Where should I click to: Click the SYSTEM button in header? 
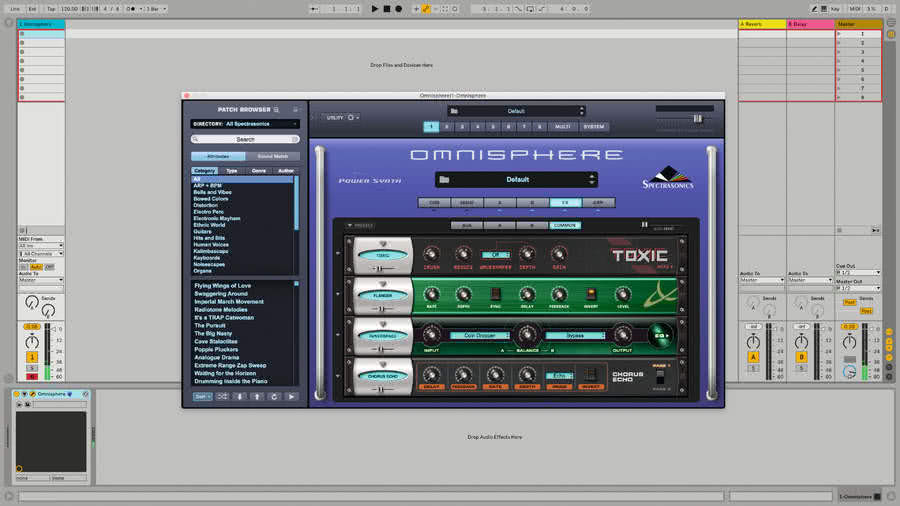click(x=593, y=126)
